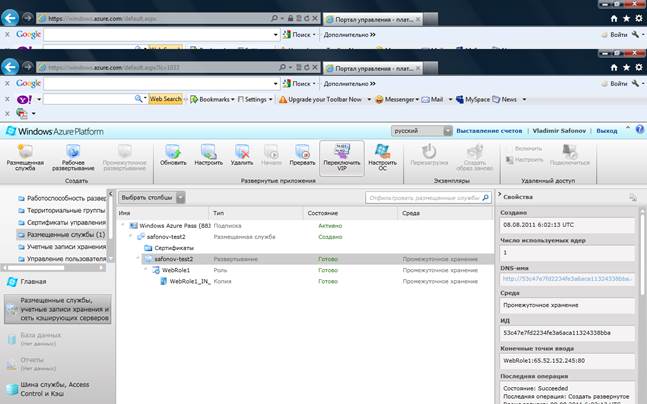Click Обновить in the deployments toolbar
Image resolution: width=647 pixels, height=404 pixels.
click(173, 155)
